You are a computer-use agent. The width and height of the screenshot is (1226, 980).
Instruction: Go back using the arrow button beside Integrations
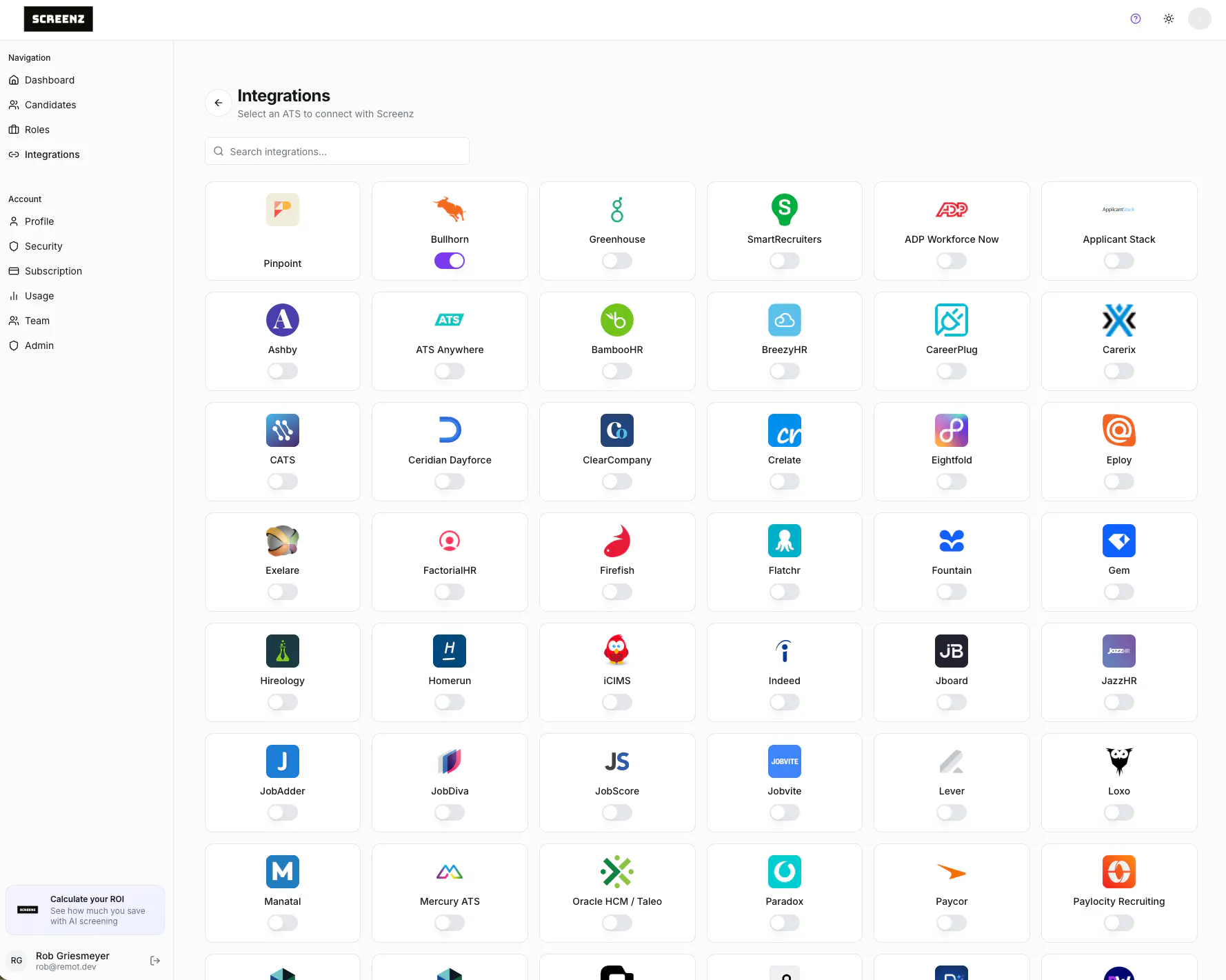tap(219, 103)
